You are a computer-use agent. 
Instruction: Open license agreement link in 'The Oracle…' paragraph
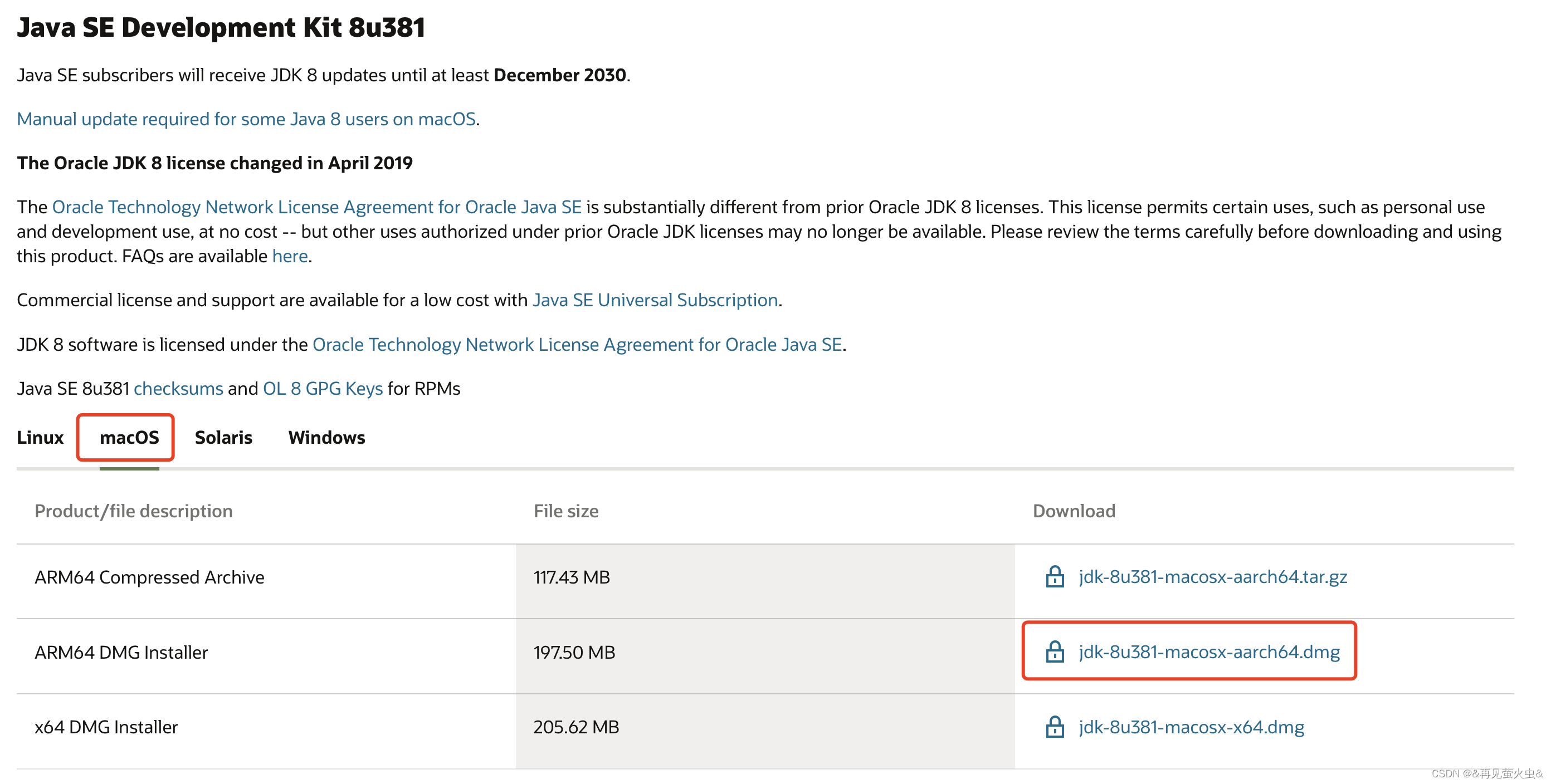coord(316,207)
